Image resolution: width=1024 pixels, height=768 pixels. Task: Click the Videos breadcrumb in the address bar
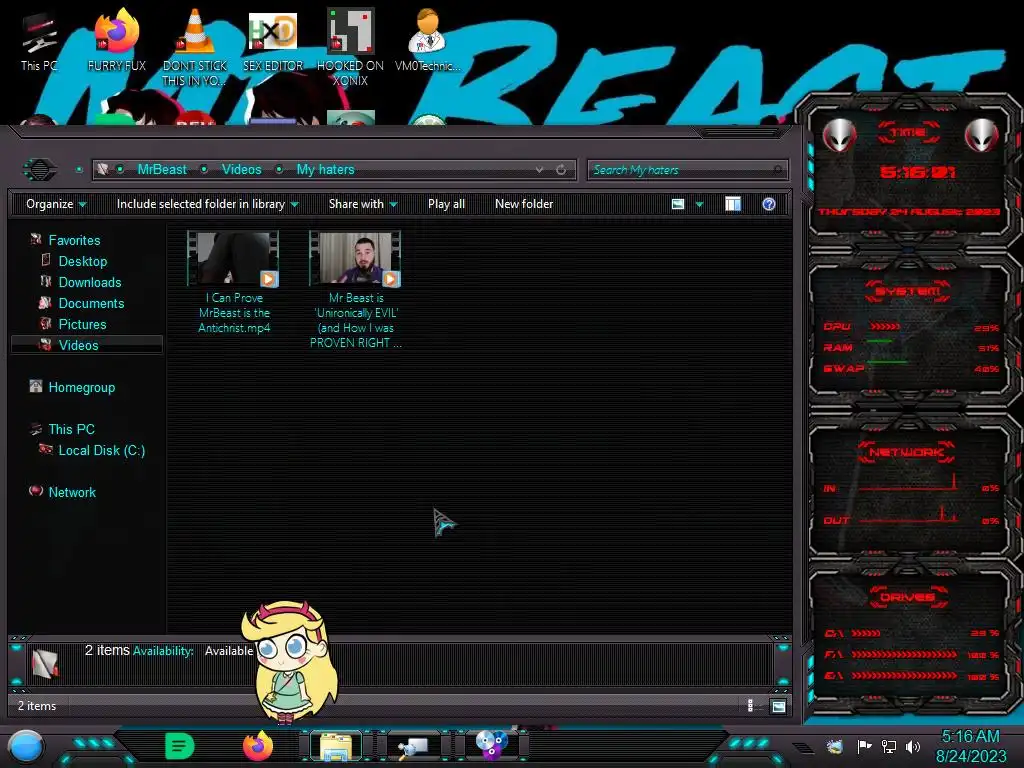point(242,170)
